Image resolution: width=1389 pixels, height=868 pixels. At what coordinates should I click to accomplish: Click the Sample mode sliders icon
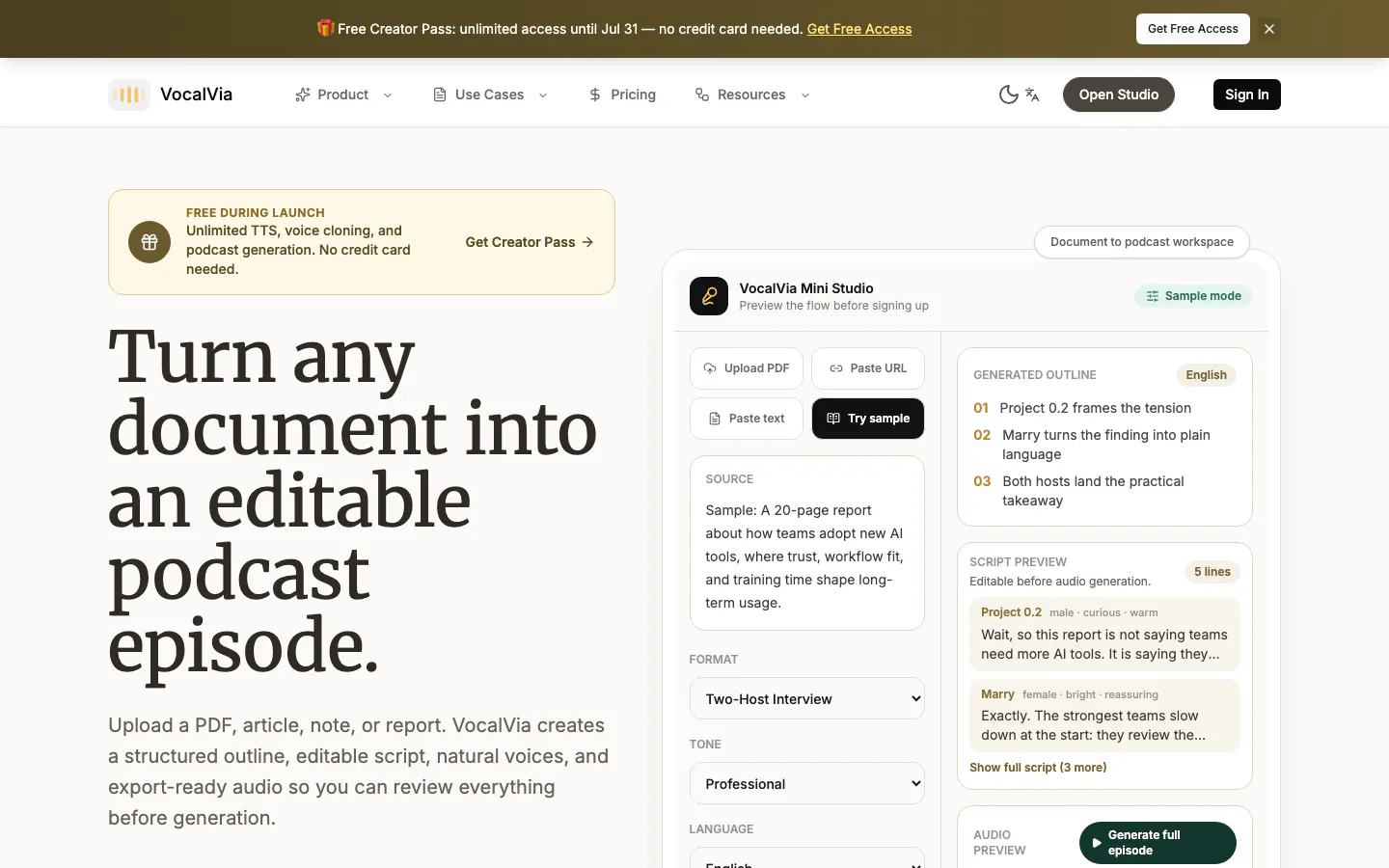1153,296
